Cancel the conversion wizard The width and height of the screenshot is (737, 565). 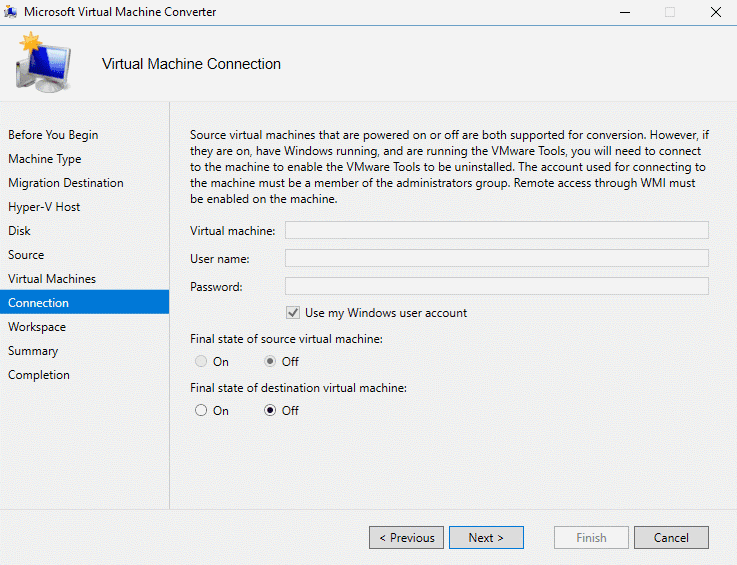tap(671, 538)
